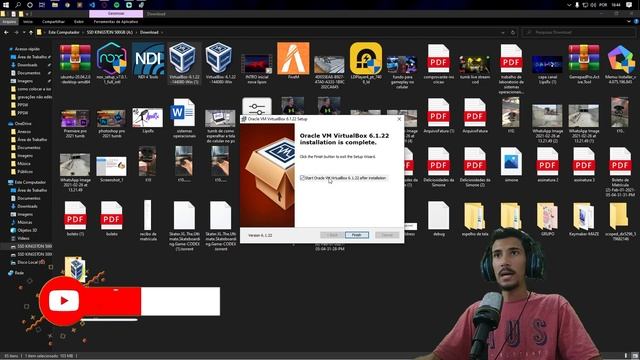Click Este Computador breadcrumb in address bar
Image resolution: width=640 pixels, height=360 pixels.
tap(64, 32)
